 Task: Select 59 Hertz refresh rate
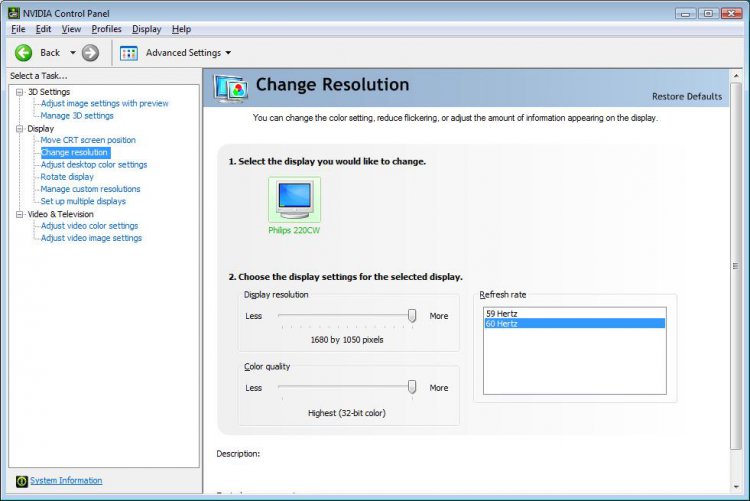pyautogui.click(x=574, y=314)
